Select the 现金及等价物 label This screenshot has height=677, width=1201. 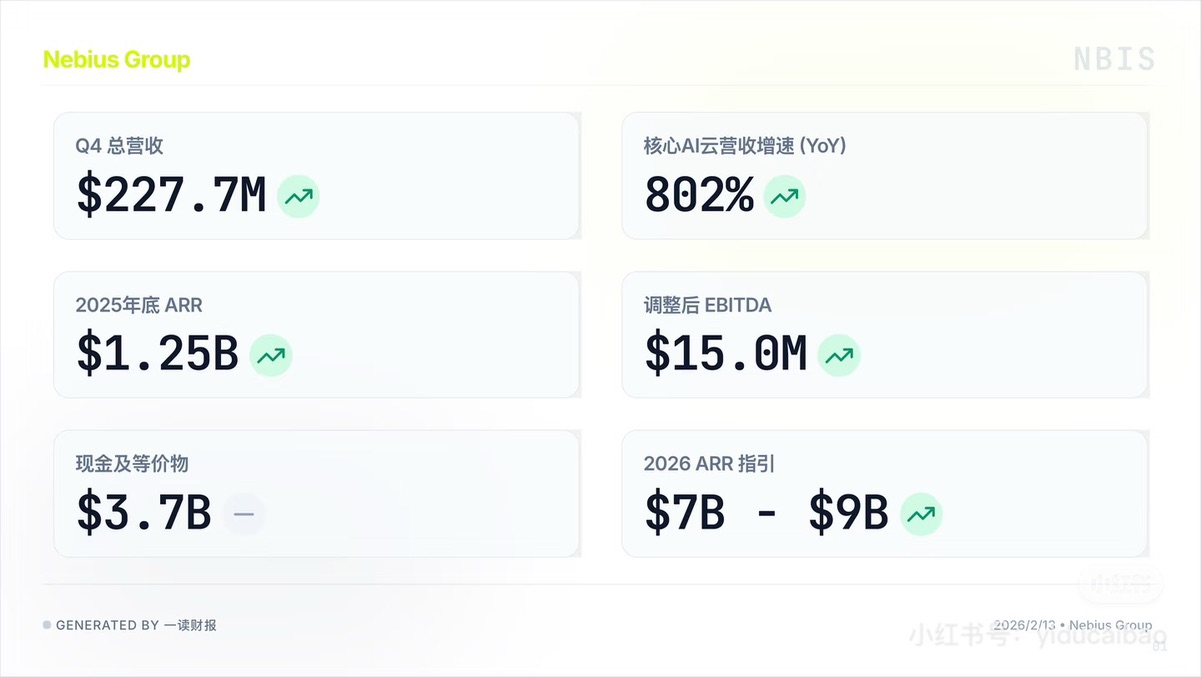(x=132, y=464)
